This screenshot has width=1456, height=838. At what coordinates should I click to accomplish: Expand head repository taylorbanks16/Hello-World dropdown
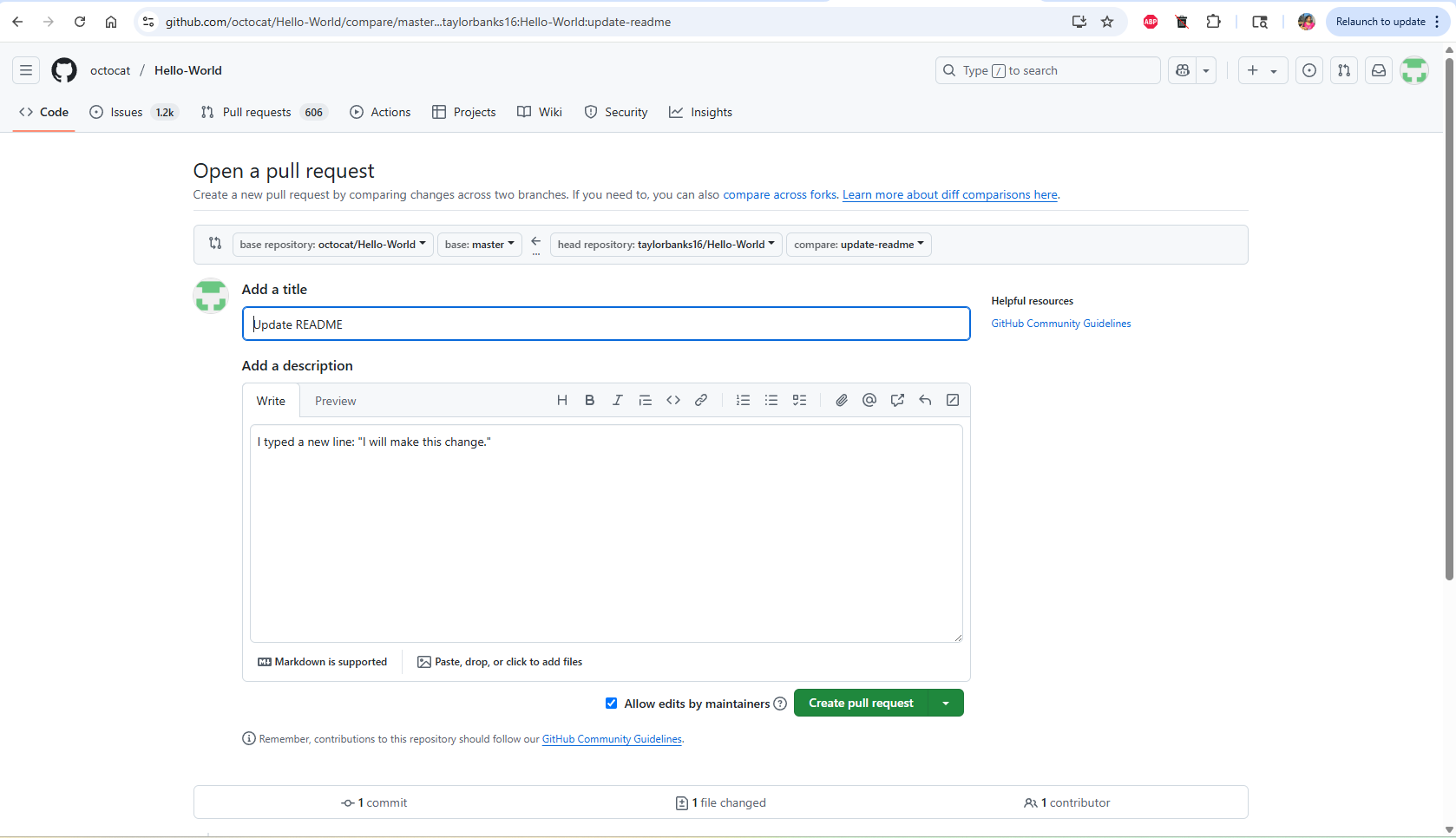pyautogui.click(x=666, y=245)
